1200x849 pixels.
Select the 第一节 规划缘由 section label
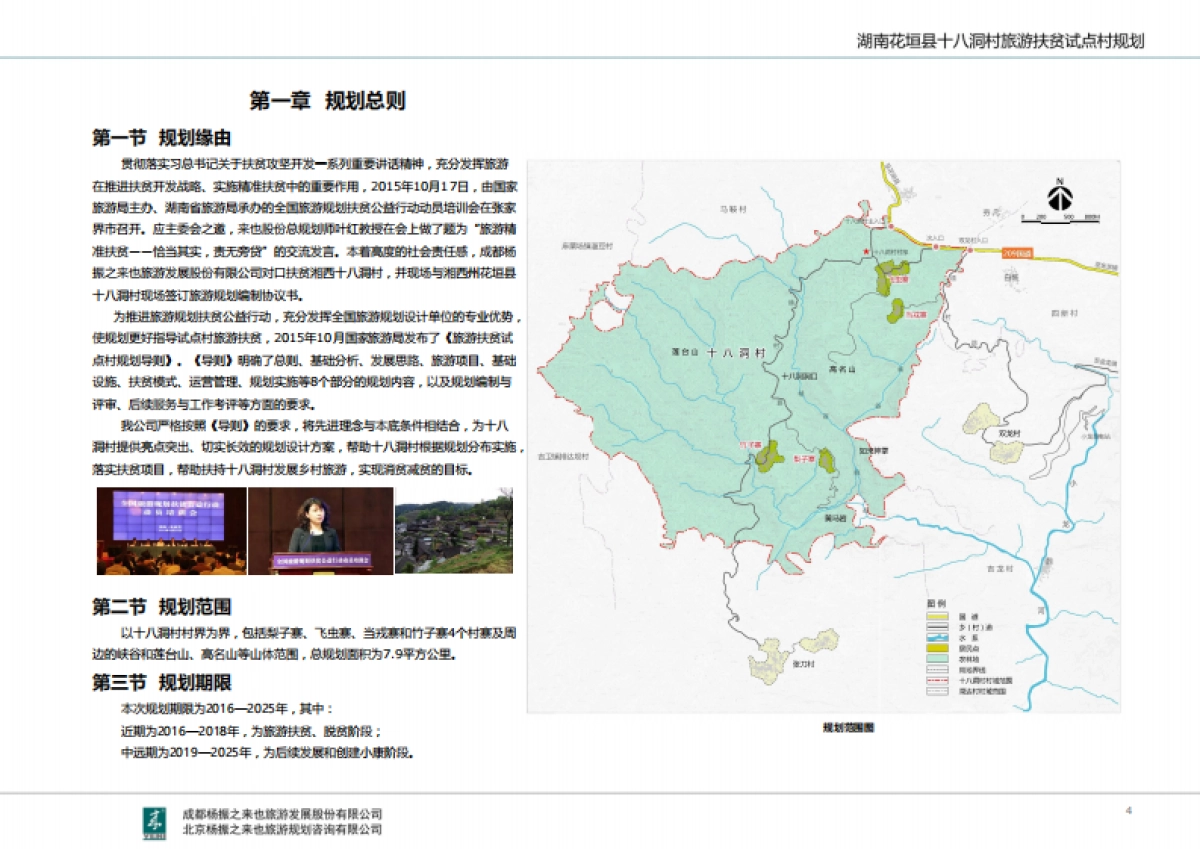point(160,138)
